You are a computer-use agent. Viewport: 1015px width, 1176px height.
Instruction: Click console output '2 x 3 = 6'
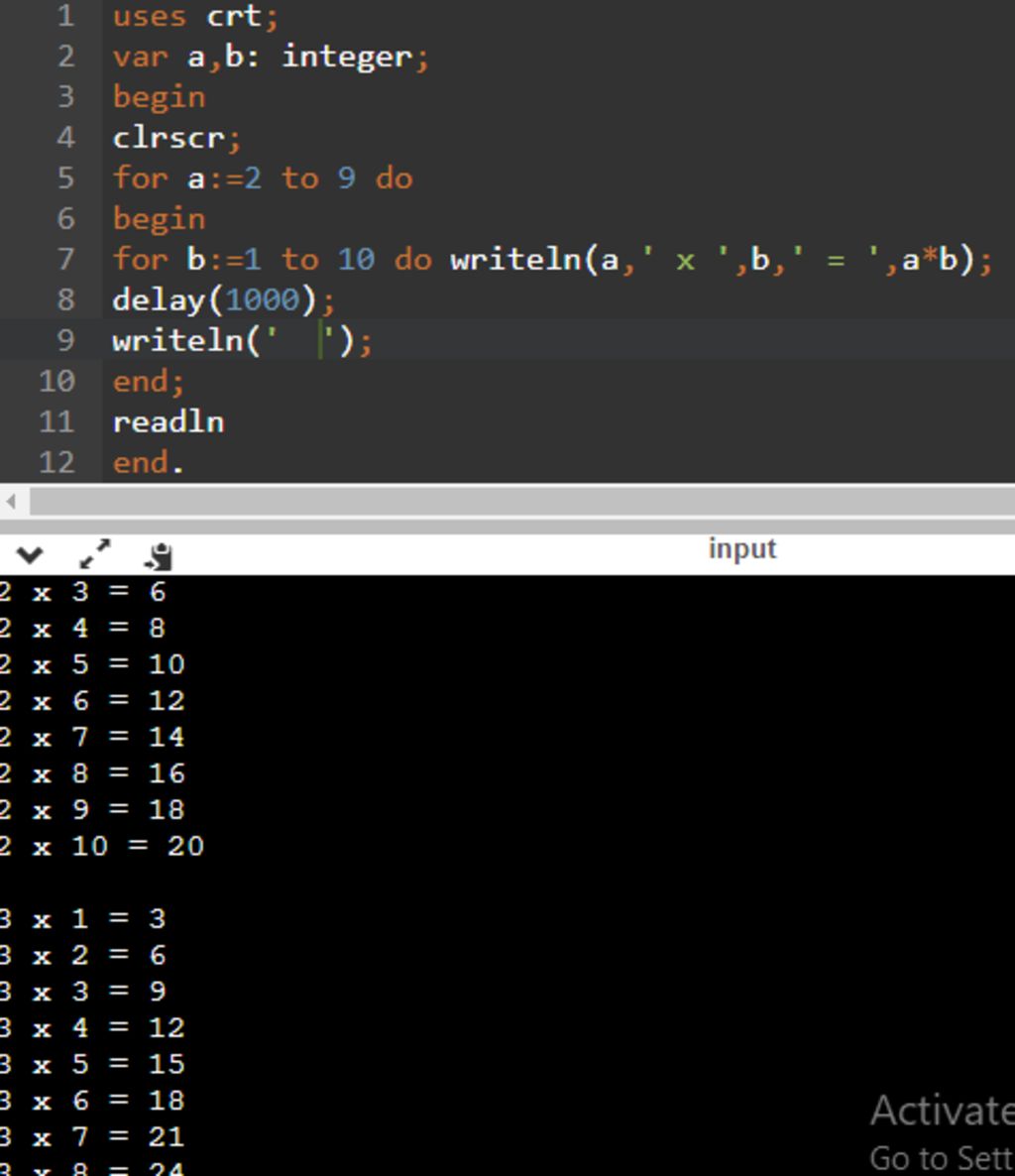(82, 592)
